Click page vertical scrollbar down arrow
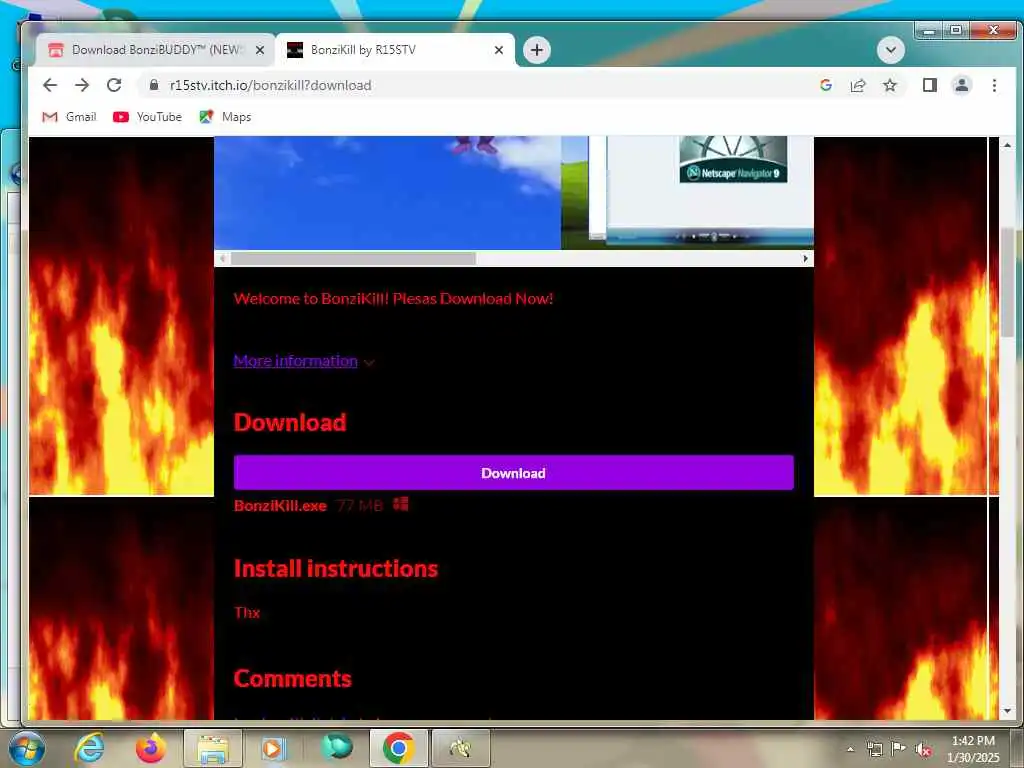 (x=1008, y=711)
